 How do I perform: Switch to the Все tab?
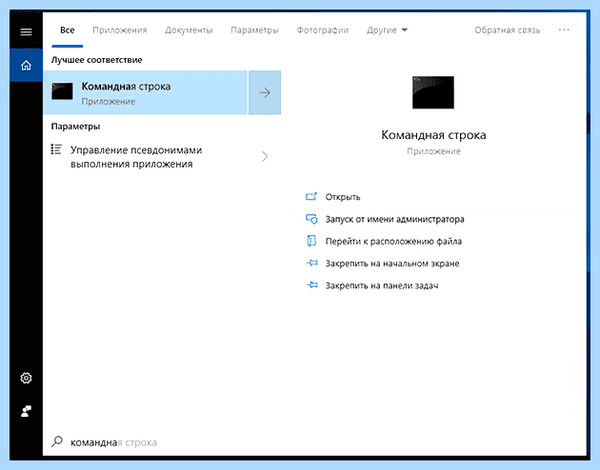pyautogui.click(x=67, y=30)
